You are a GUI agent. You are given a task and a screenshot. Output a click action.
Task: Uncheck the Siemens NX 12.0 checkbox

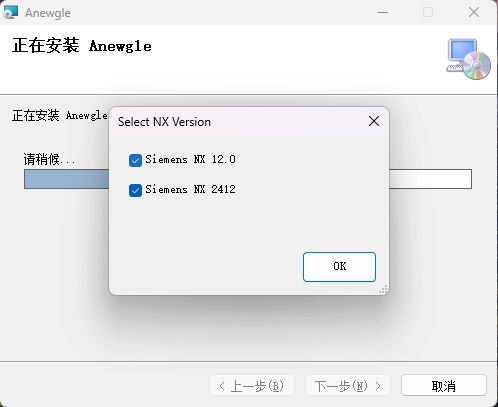point(135,160)
